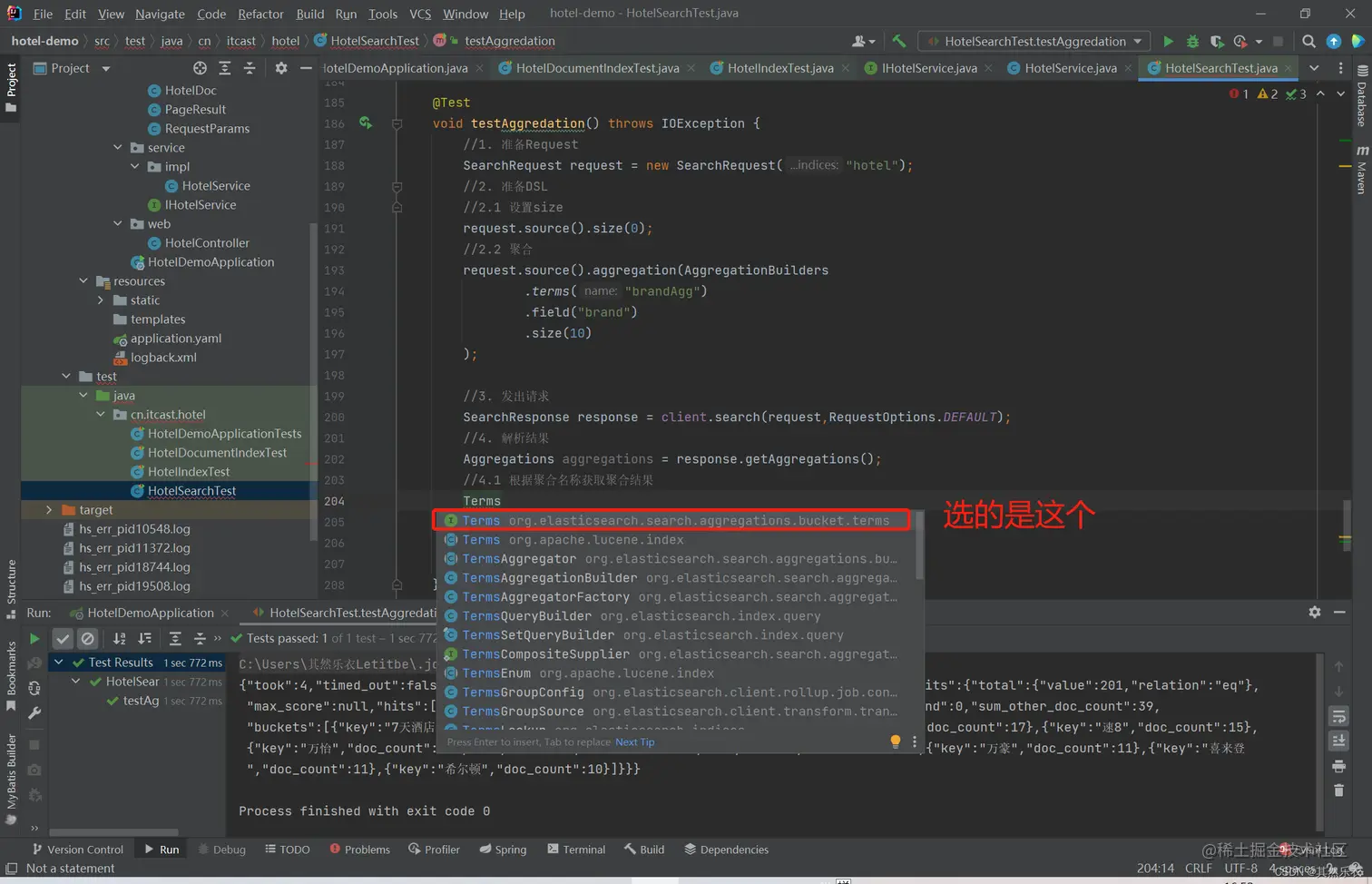This screenshot has height=884, width=1372.
Task: Open the Problems tool window
Action: pyautogui.click(x=359, y=850)
